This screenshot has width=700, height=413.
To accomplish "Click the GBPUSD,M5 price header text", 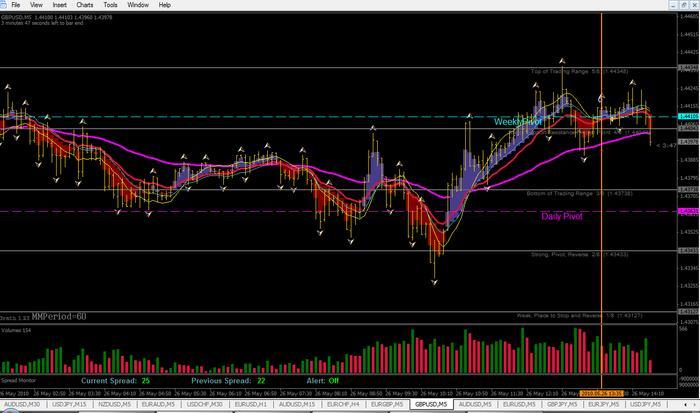I will click(x=57, y=17).
